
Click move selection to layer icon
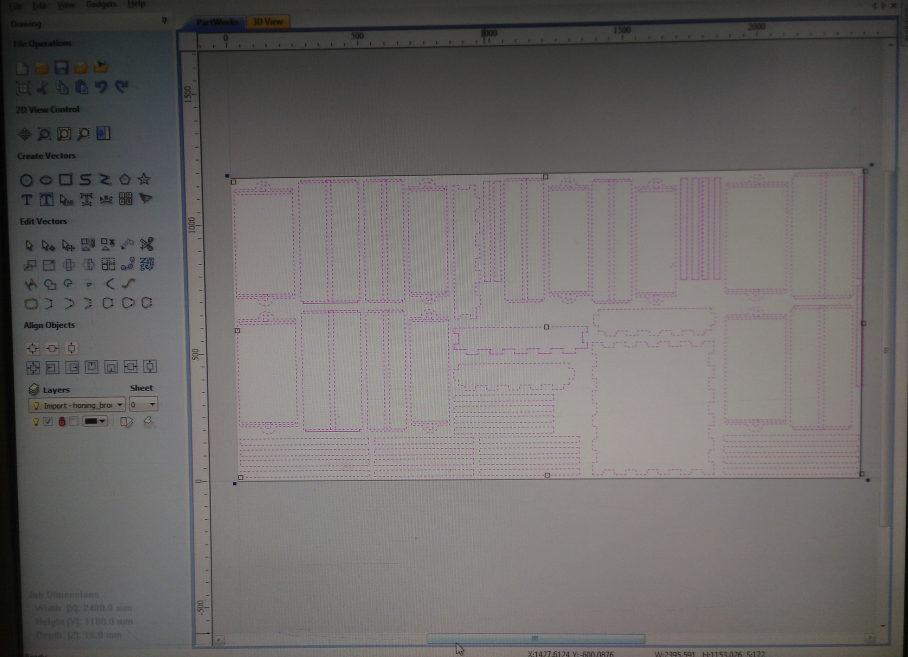(126, 421)
